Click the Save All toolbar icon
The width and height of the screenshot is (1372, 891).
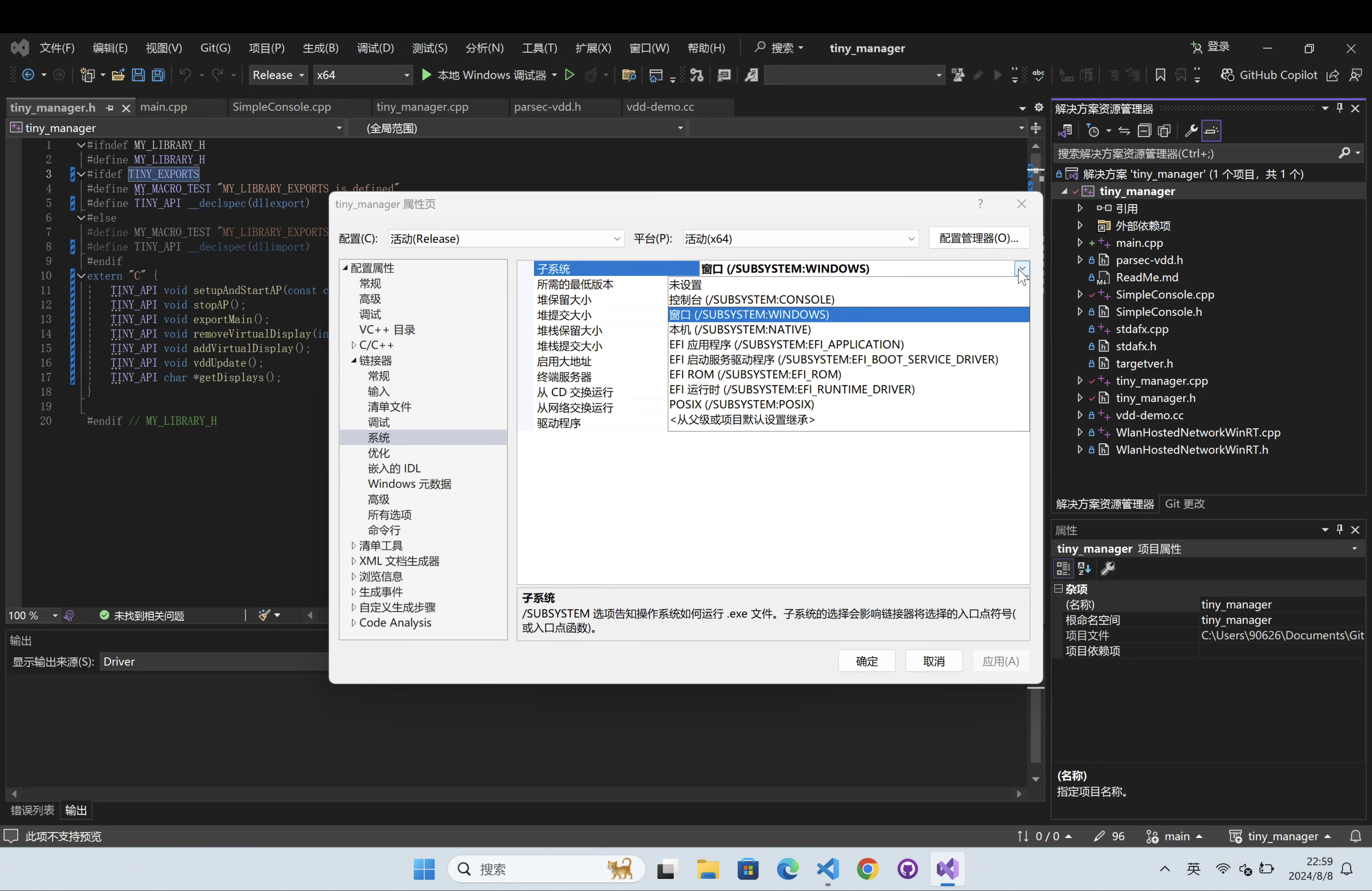click(158, 75)
